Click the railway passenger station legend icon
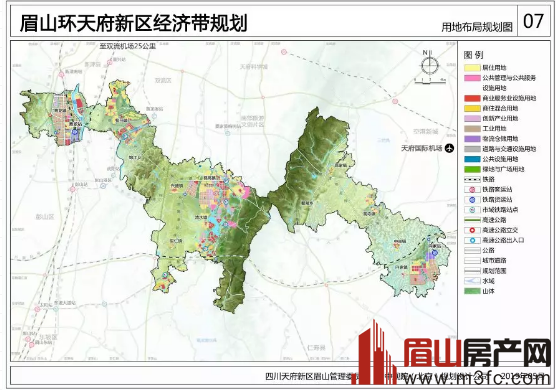 pos(472,189)
